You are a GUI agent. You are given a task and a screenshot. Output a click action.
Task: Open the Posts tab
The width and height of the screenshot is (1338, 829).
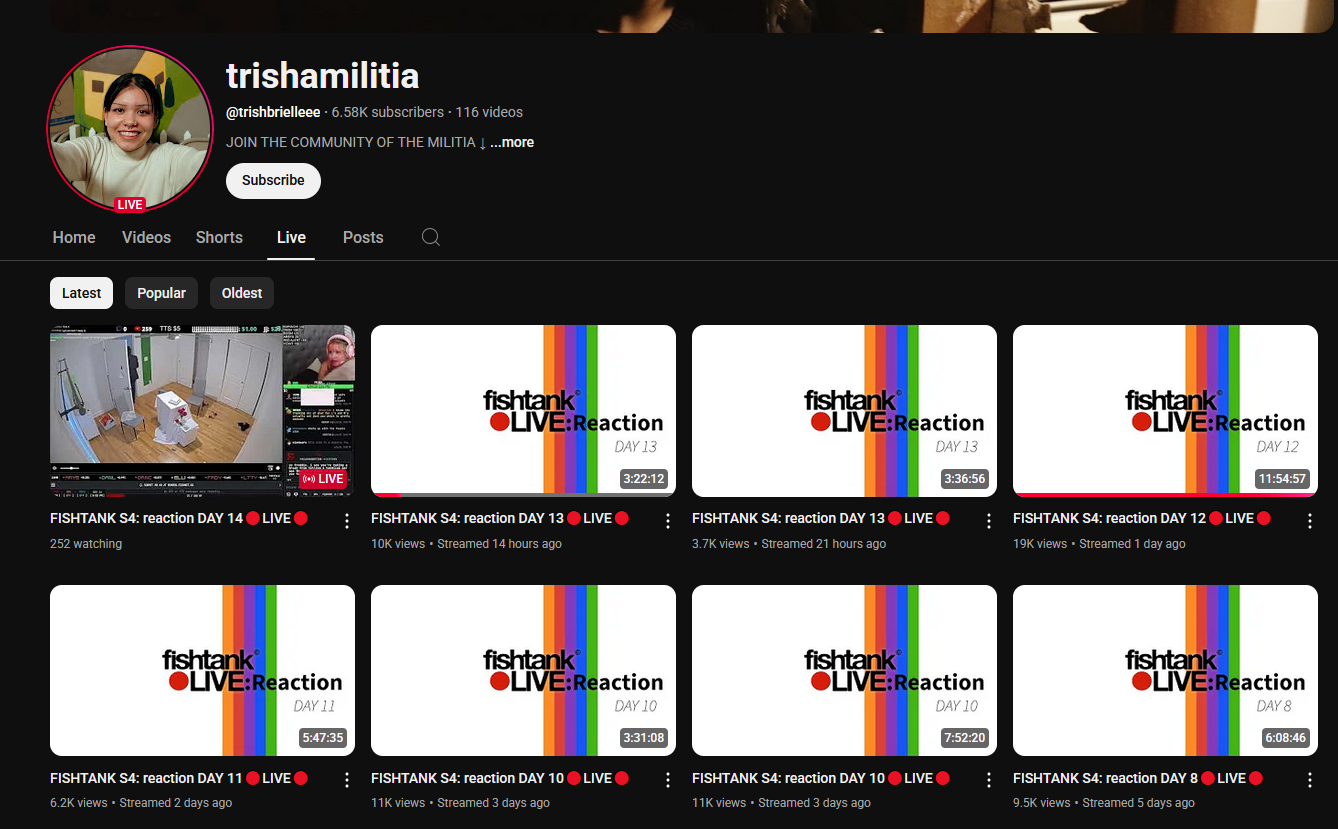(x=363, y=237)
